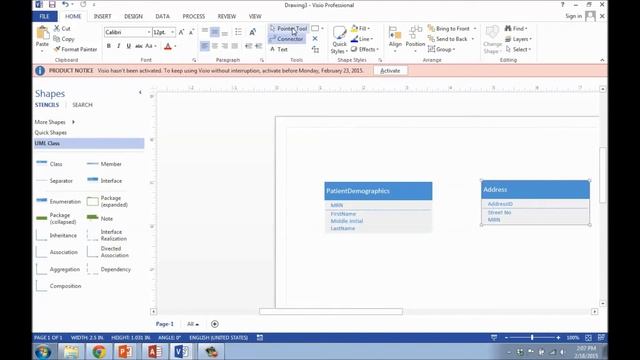Image resolution: width=640 pixels, height=360 pixels.
Task: Select the Inheritance stencil shape
Action: 56,236
